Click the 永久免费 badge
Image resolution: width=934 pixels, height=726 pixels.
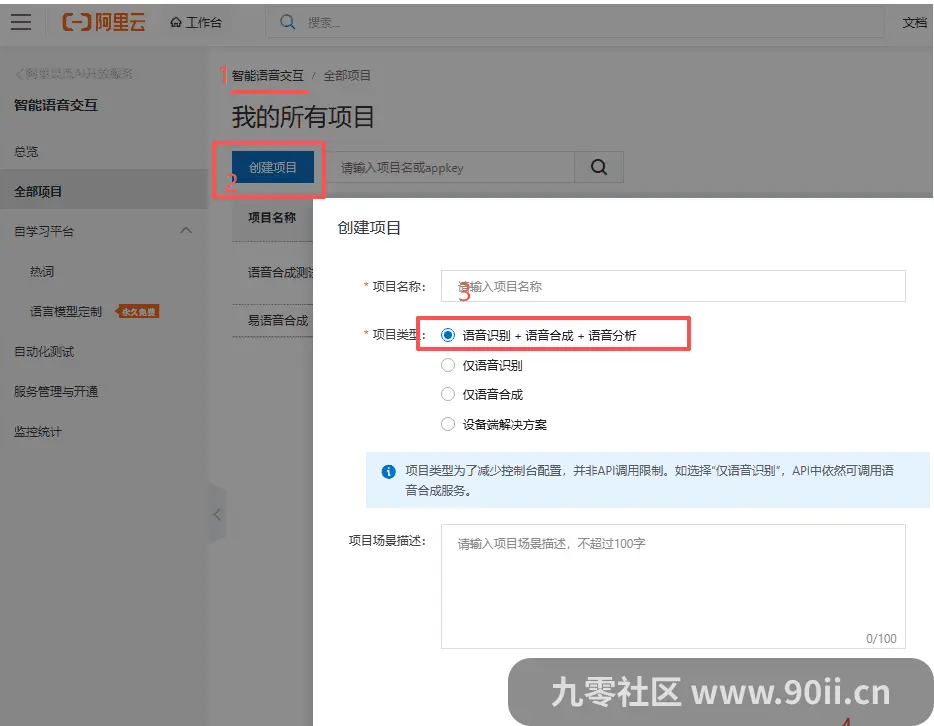coord(138,311)
